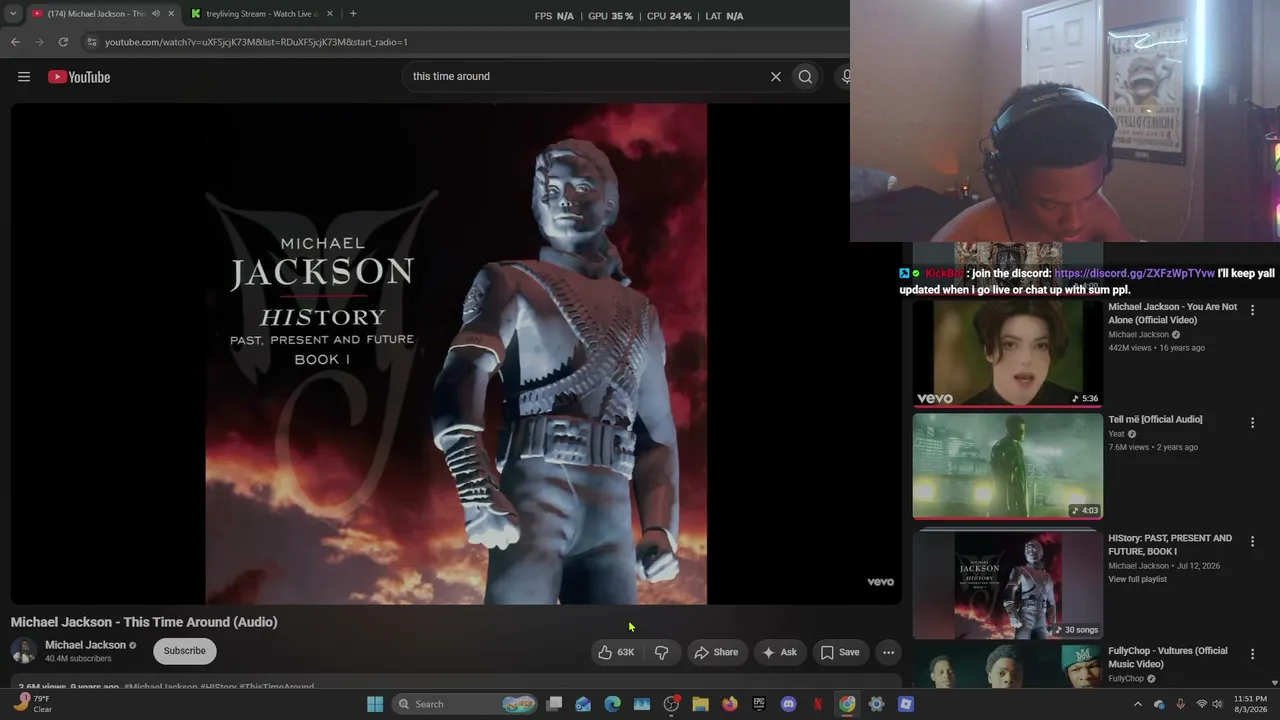Open the Windows Start menu
This screenshot has width=1280, height=720.
pos(375,704)
